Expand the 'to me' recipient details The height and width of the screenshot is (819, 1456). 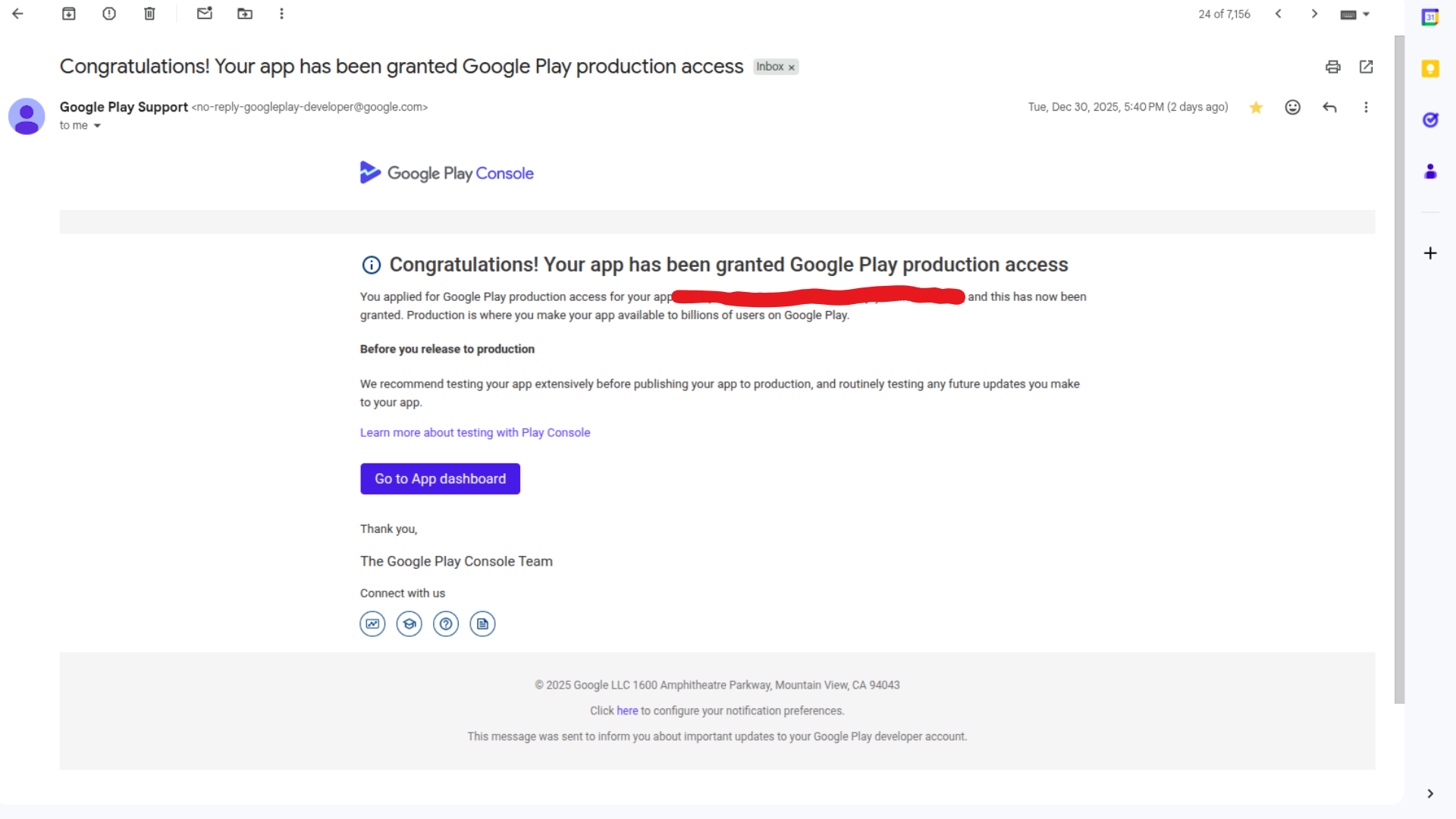[x=97, y=126]
